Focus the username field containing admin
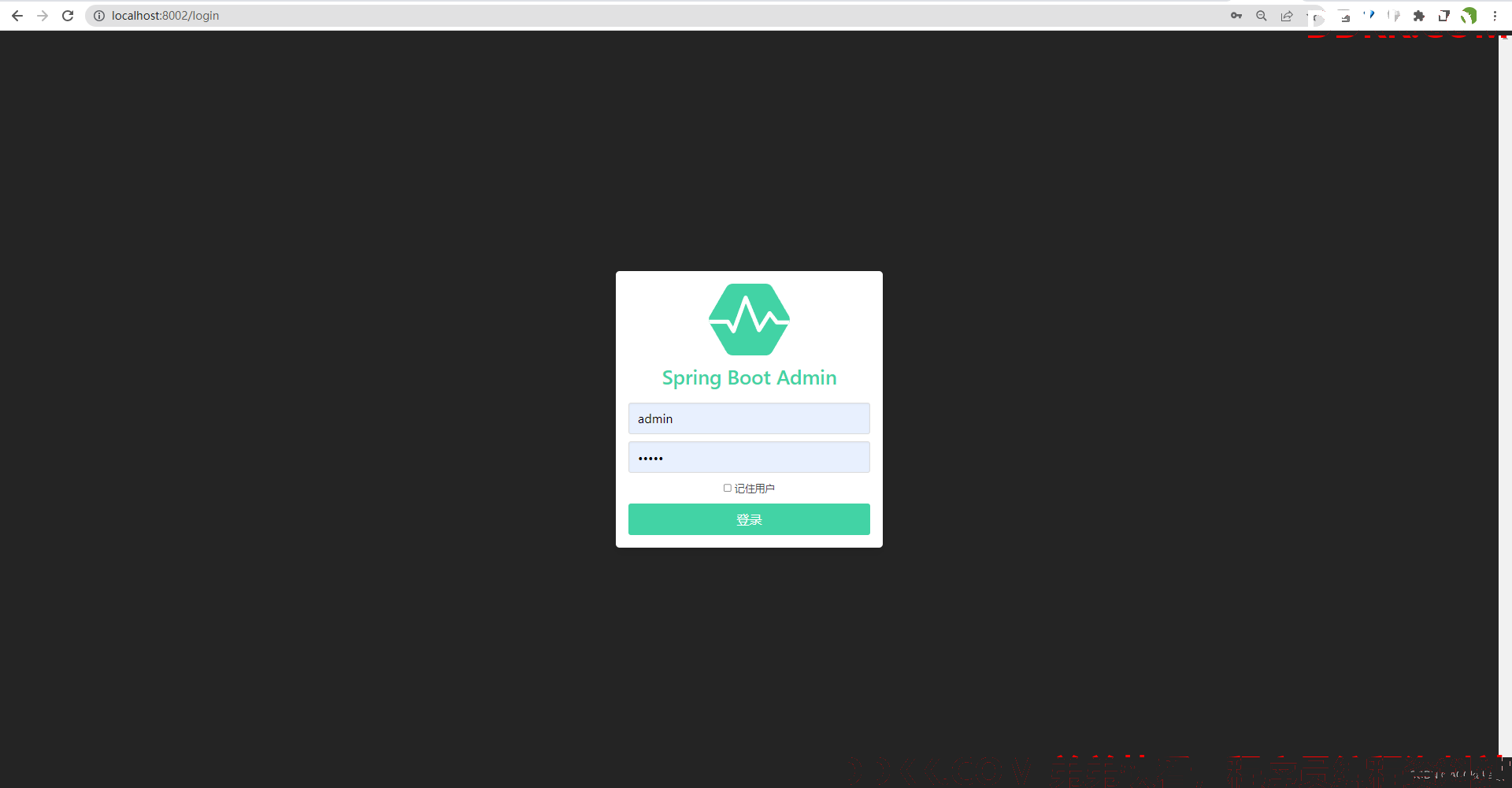The image size is (1512, 788). [x=749, y=418]
